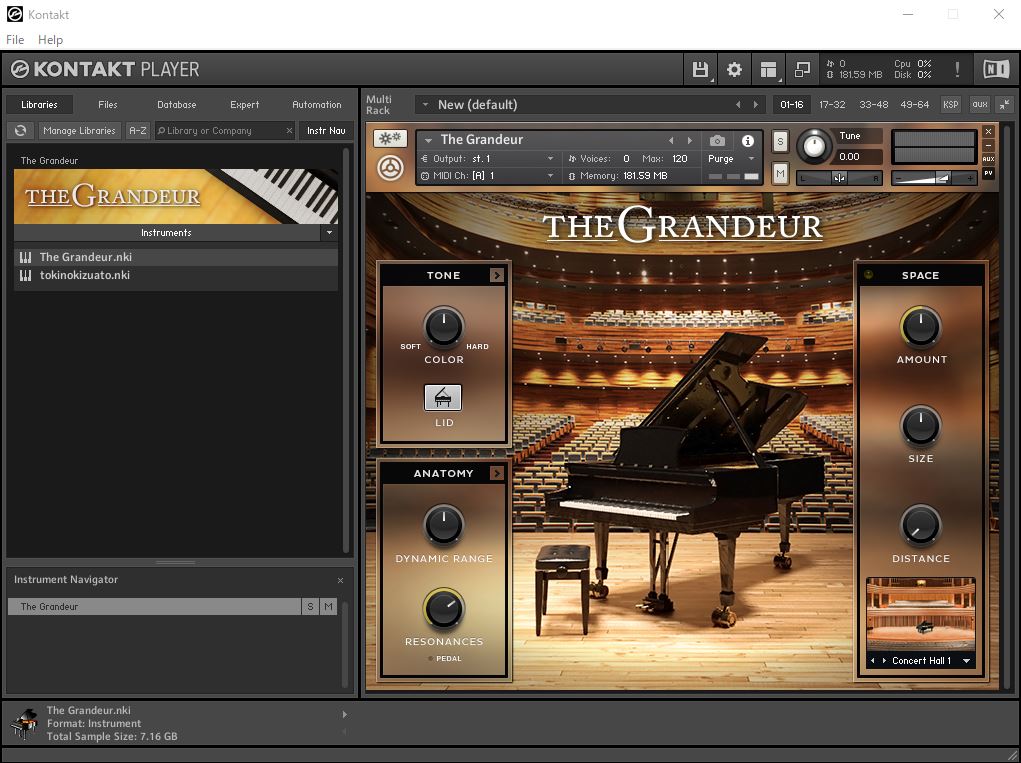Toggle the rack aux outputs button
This screenshot has height=763, width=1021.
(980, 104)
